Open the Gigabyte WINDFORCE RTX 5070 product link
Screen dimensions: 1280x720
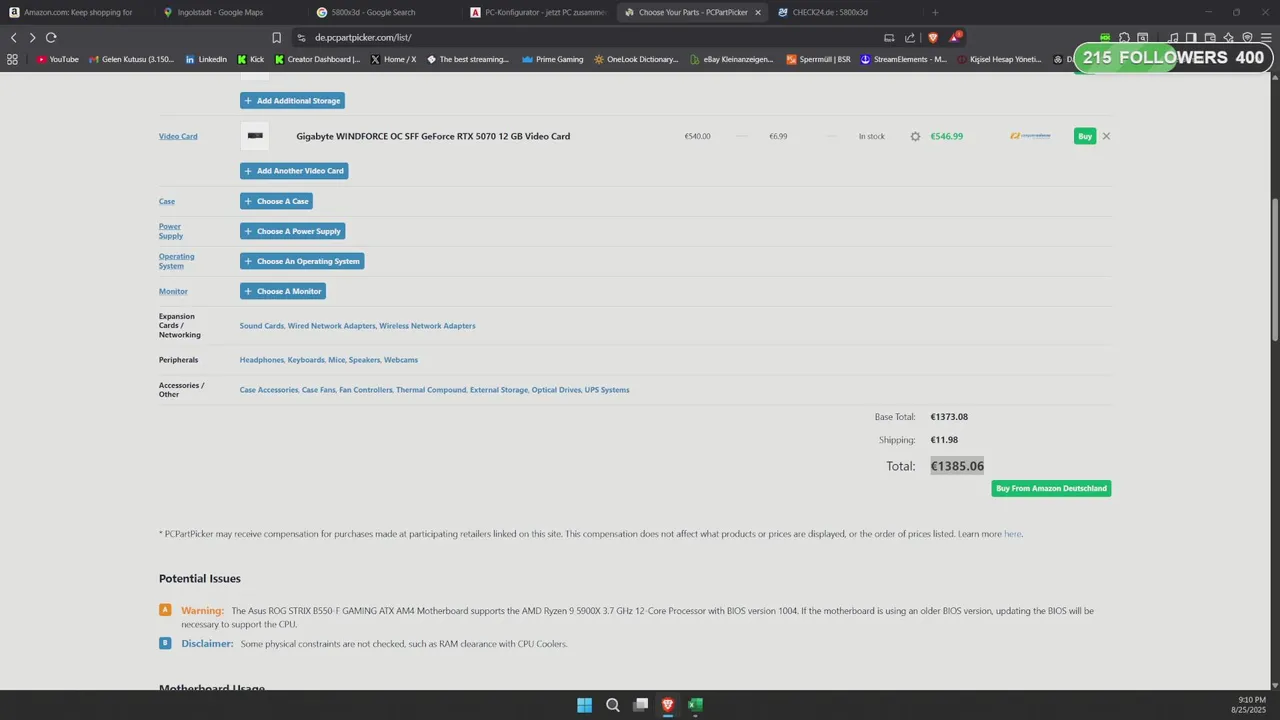(433, 136)
